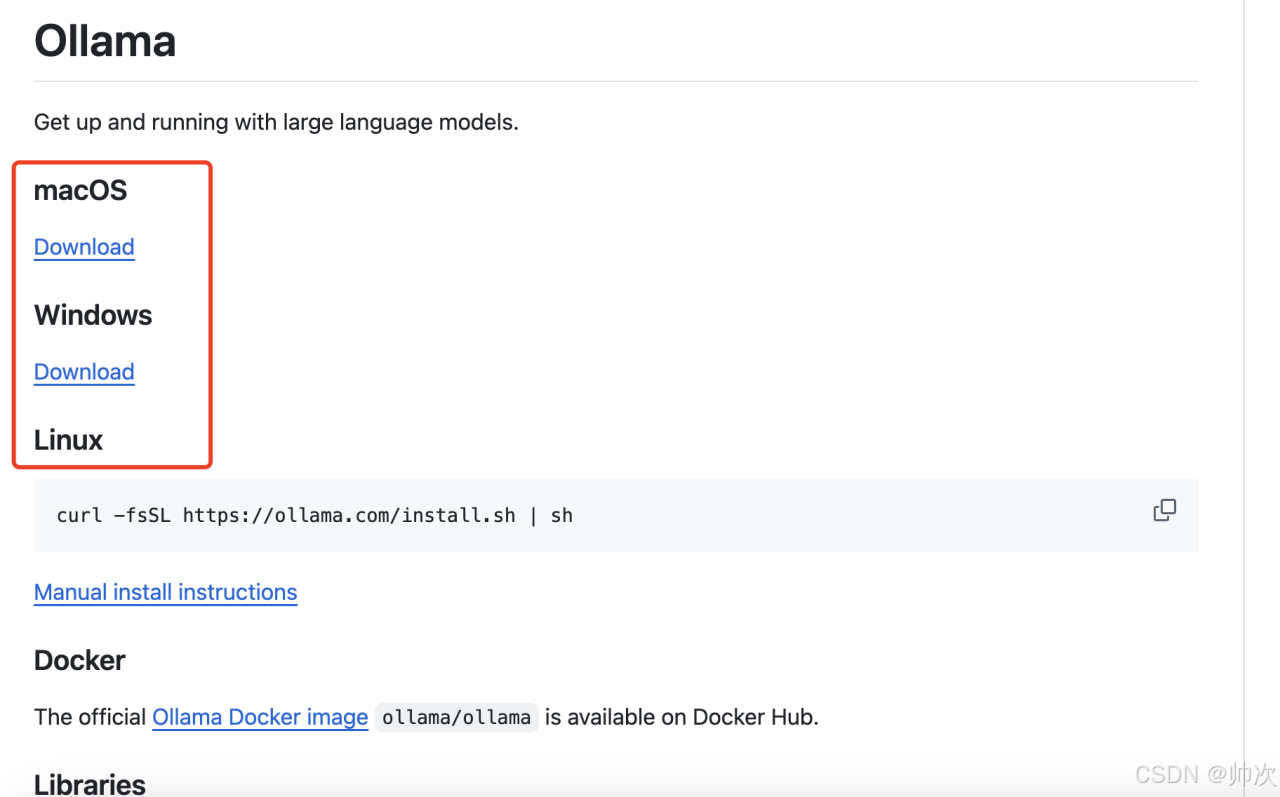Click "is available on Docker Hub" text

682,717
